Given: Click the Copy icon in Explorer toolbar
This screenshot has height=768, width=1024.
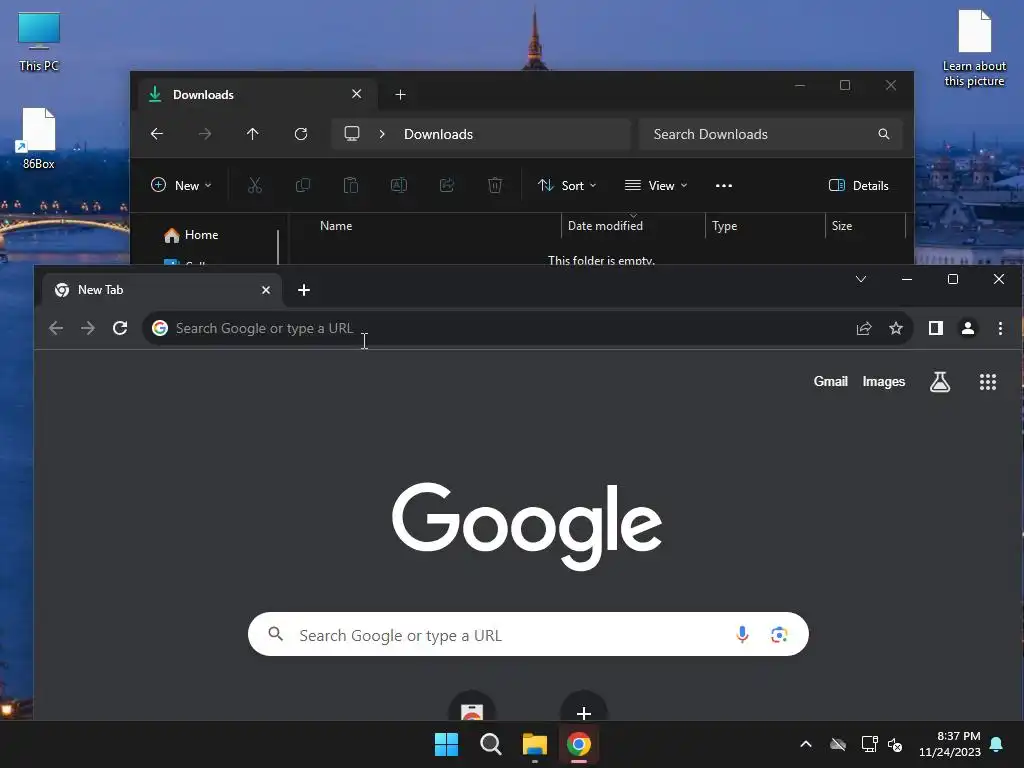Looking at the screenshot, I should 302,185.
